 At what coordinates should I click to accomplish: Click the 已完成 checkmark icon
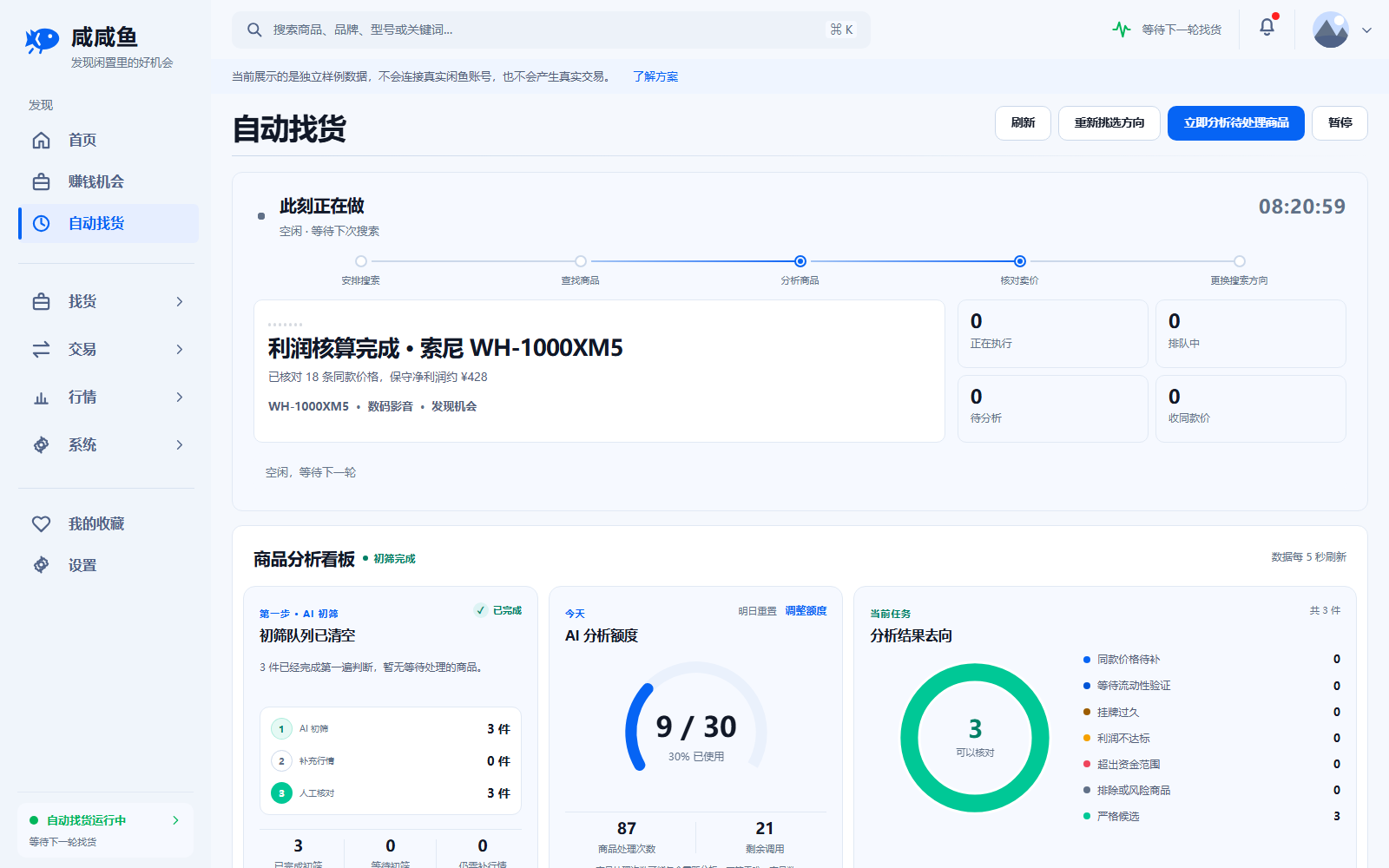click(481, 610)
